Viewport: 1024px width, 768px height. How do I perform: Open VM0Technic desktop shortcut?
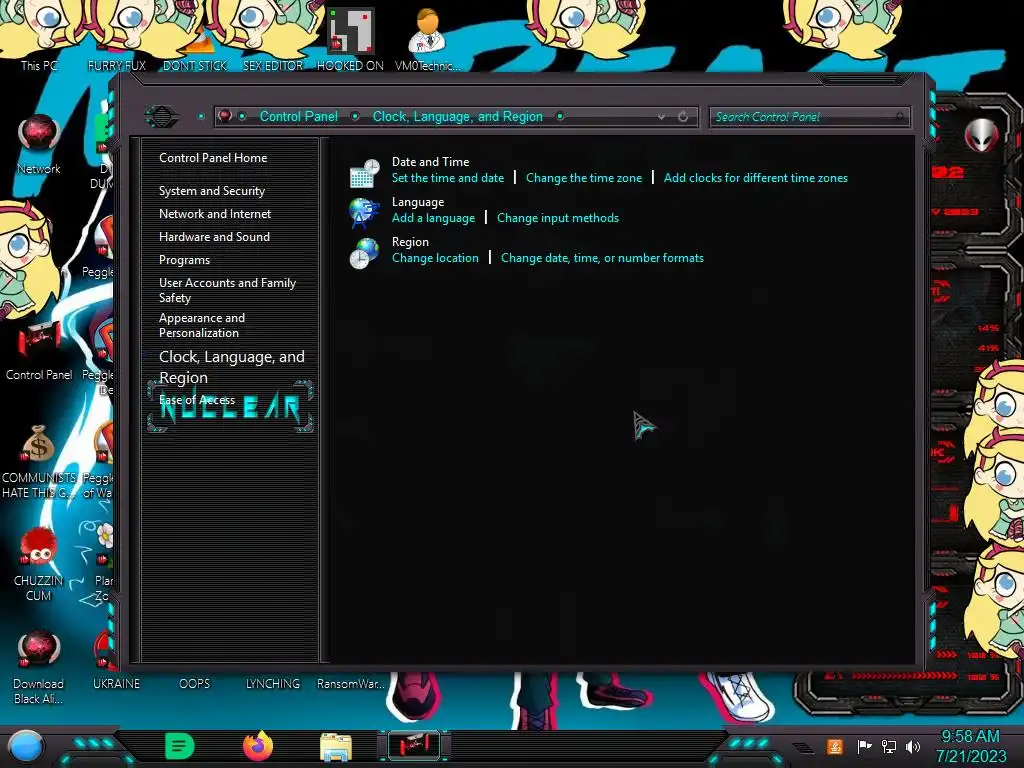(x=428, y=39)
